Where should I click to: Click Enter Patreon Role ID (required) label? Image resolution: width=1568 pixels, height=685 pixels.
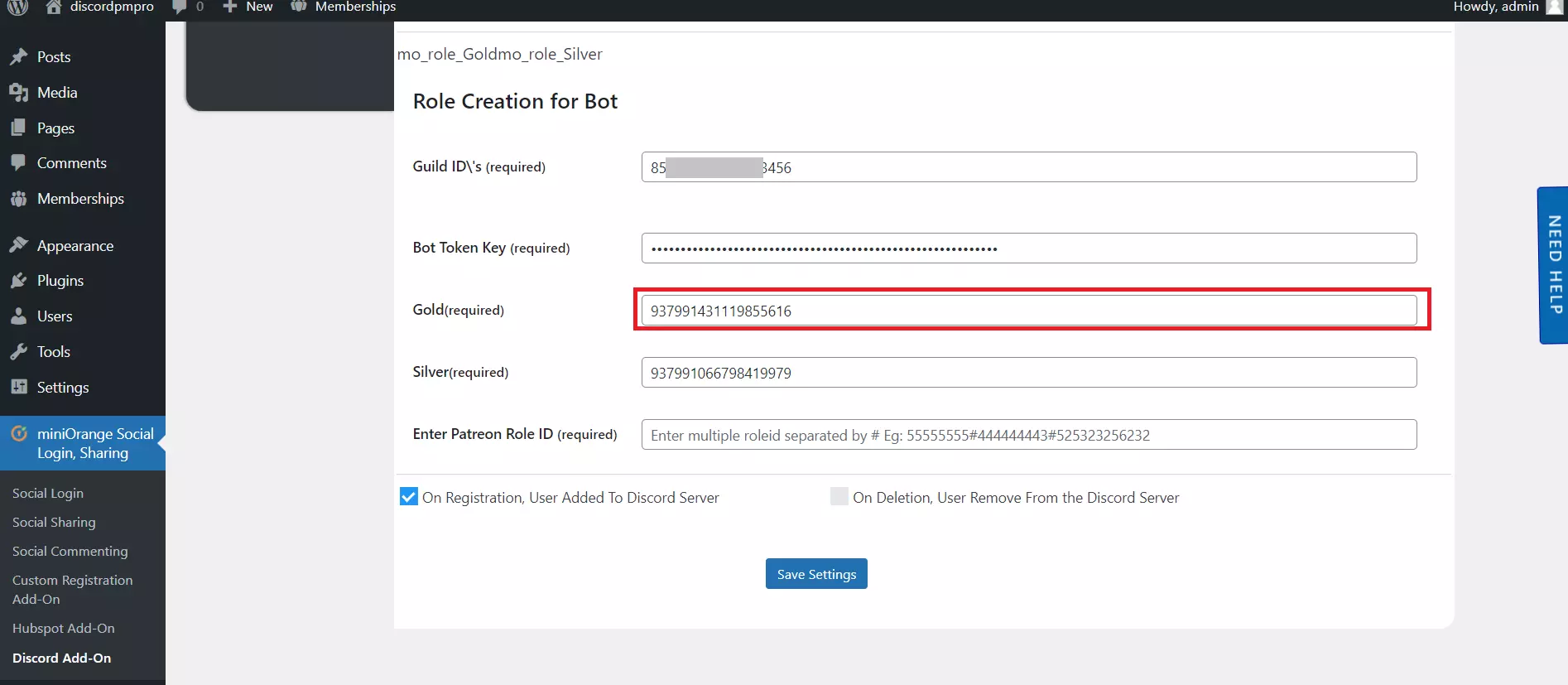[x=515, y=434]
